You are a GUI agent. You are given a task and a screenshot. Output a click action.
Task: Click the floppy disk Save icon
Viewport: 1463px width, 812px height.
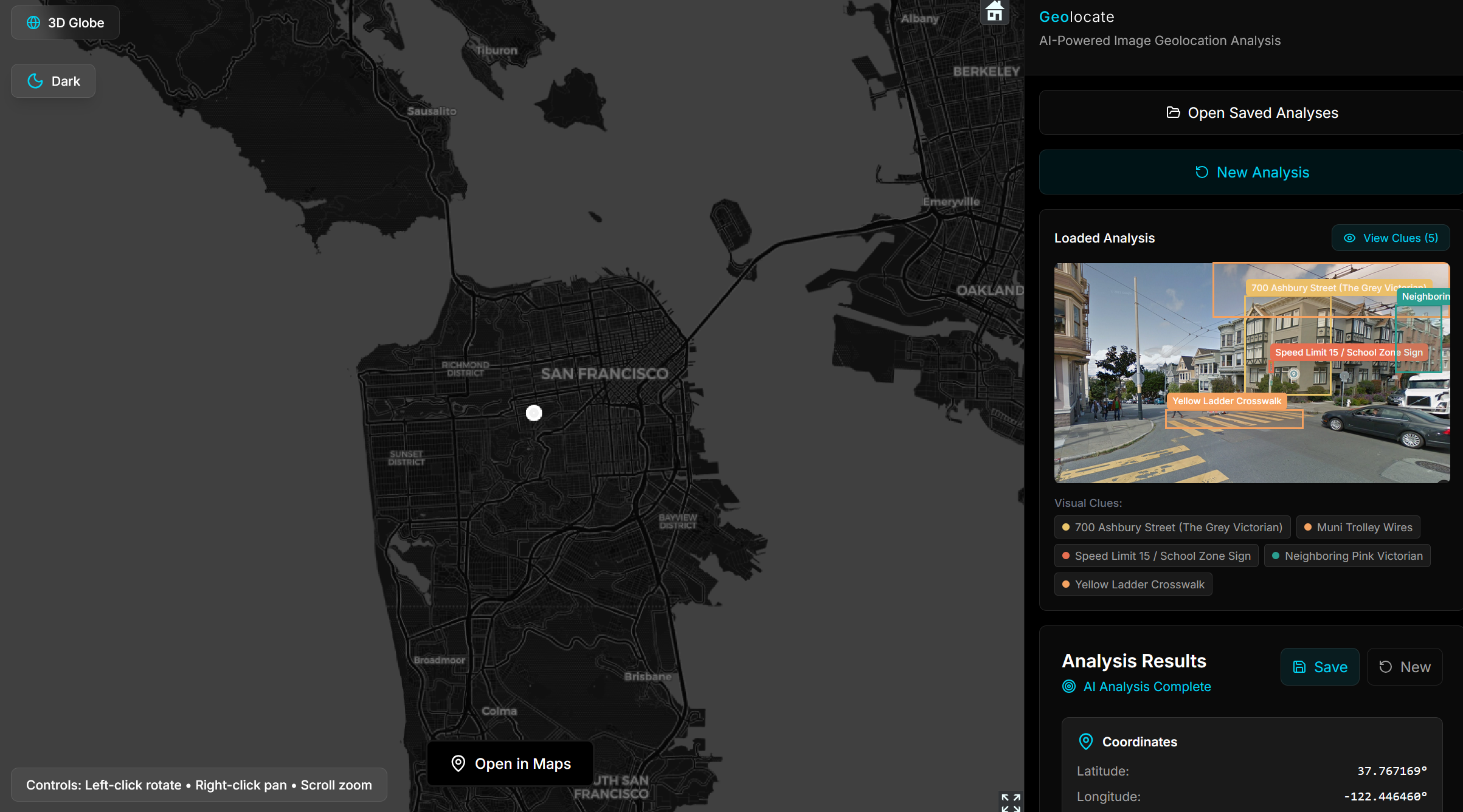point(1299,667)
